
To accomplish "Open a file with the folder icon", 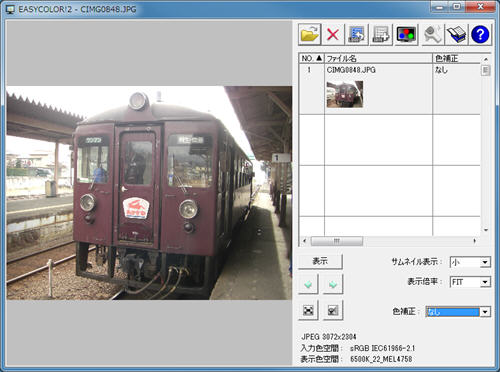I will [x=310, y=34].
